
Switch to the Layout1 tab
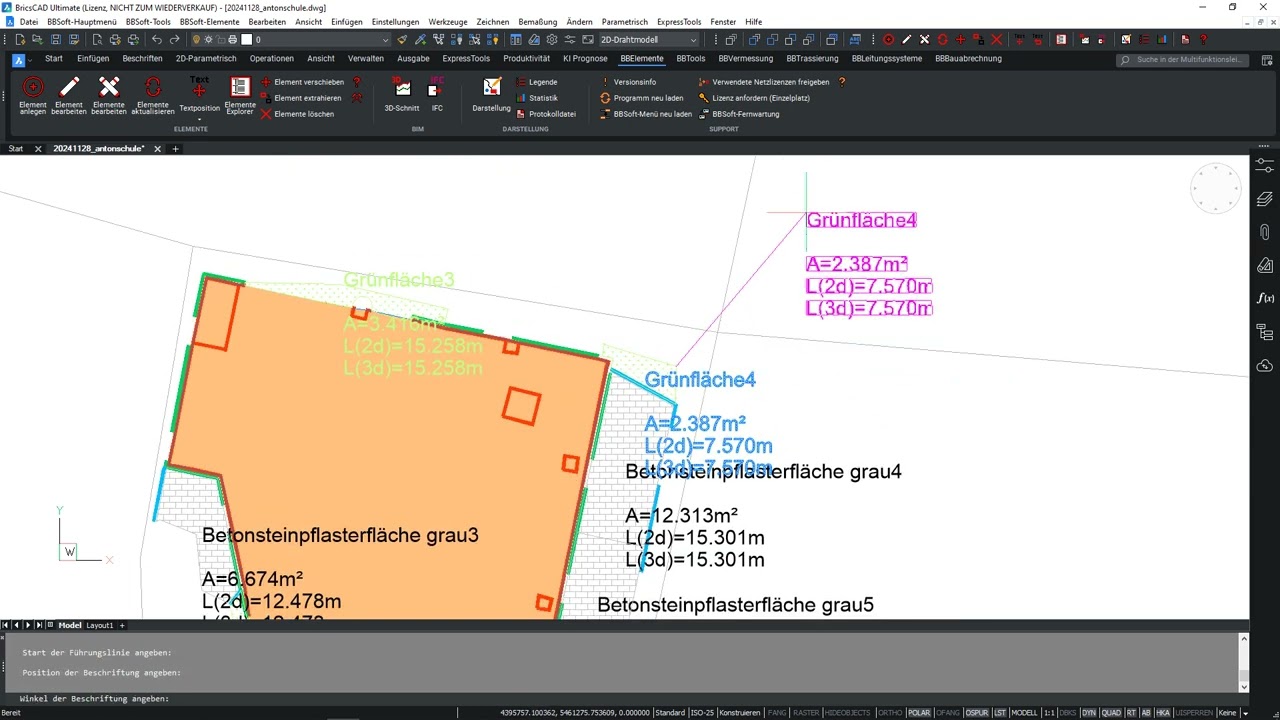100,625
